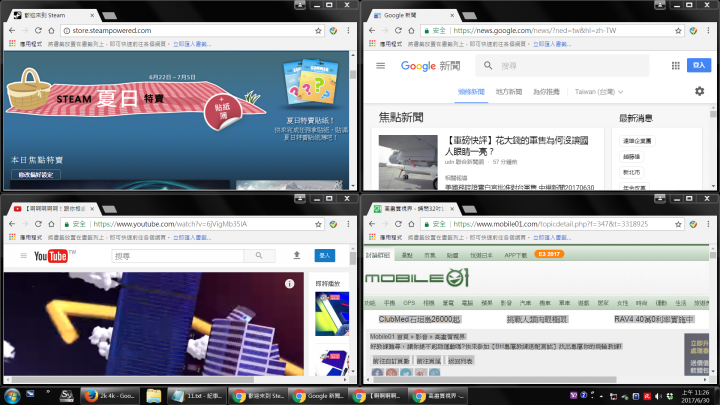Open the YouTube guide hamburger menu
This screenshot has height=405, width=720.
23,256
